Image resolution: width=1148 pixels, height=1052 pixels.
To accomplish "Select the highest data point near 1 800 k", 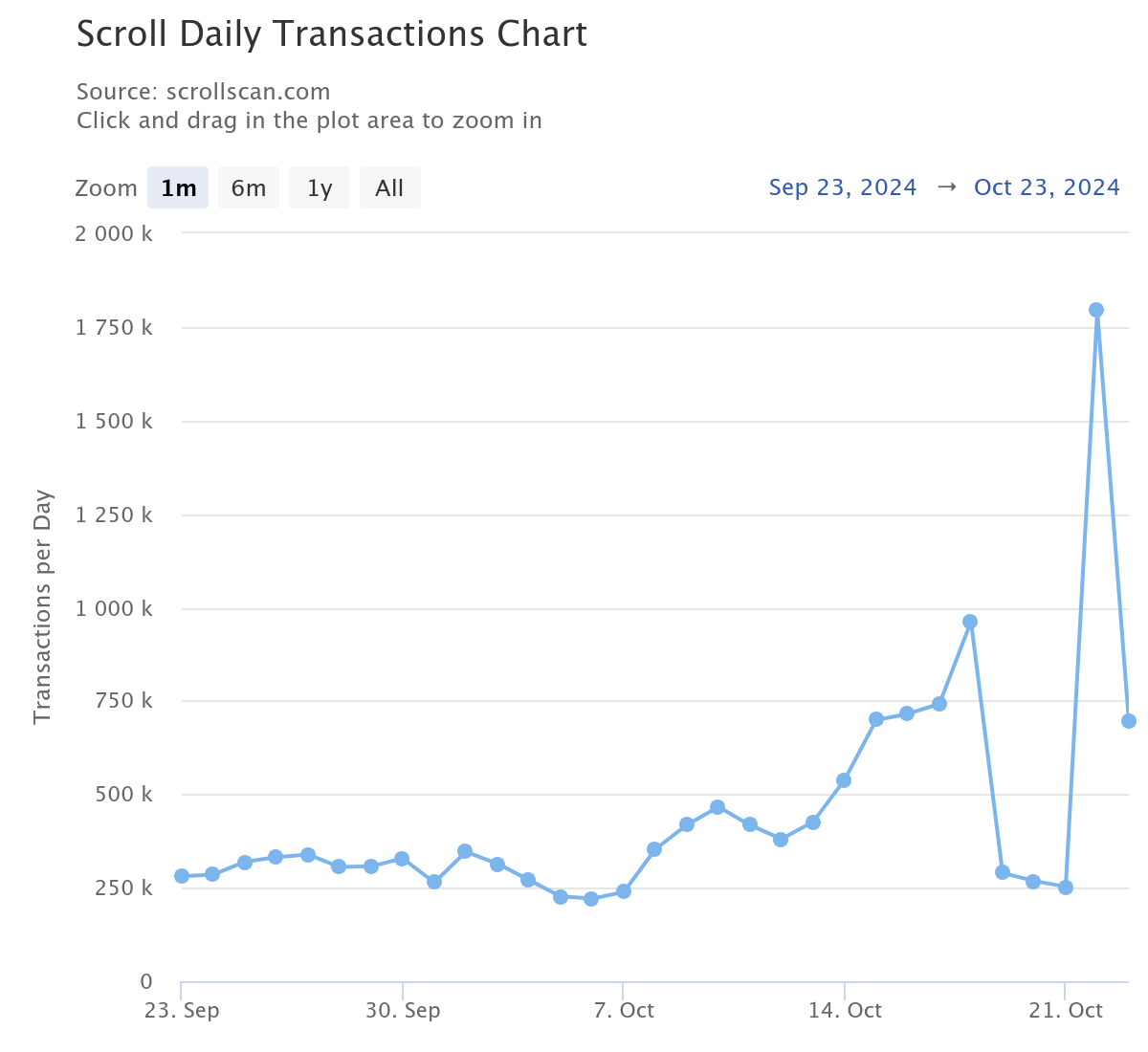I will pyautogui.click(x=1096, y=308).
